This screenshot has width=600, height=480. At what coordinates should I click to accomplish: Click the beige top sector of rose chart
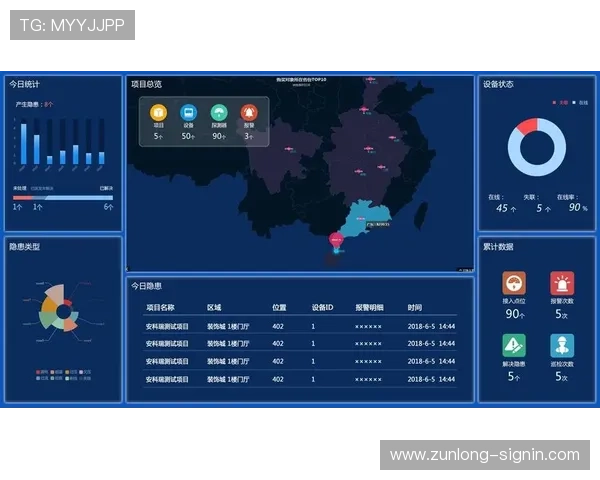55,293
